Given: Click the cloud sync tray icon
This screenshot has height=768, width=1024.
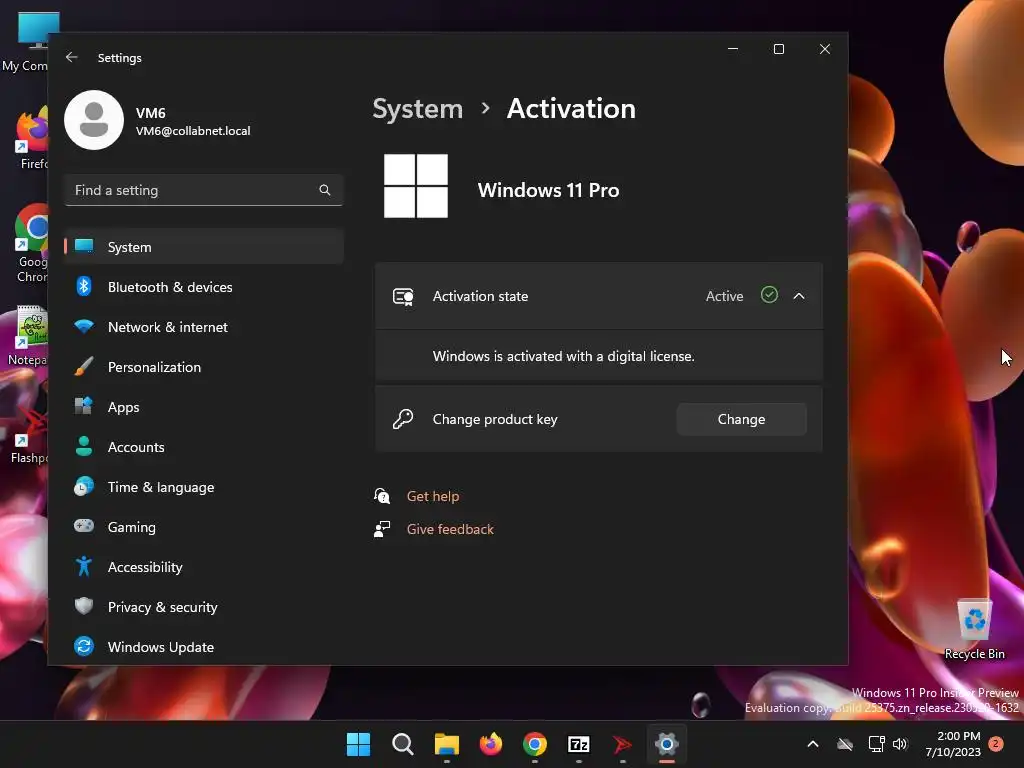Looking at the screenshot, I should [x=845, y=744].
